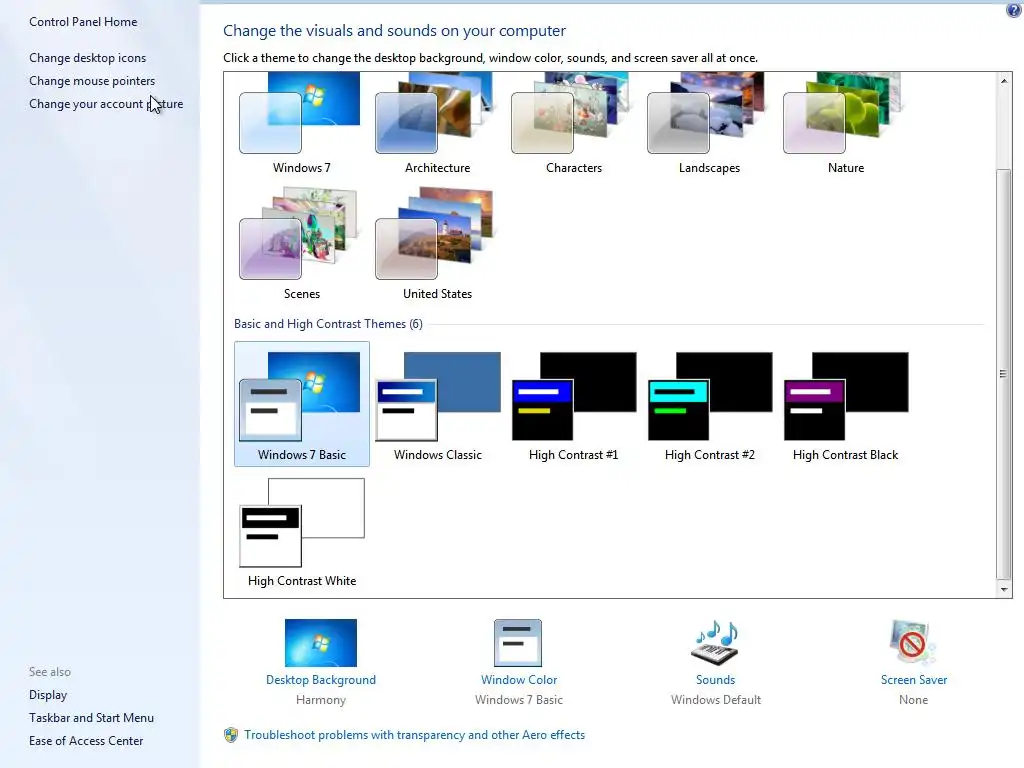The image size is (1024, 768).
Task: Click the Screen Saver text link
Action: 913,680
